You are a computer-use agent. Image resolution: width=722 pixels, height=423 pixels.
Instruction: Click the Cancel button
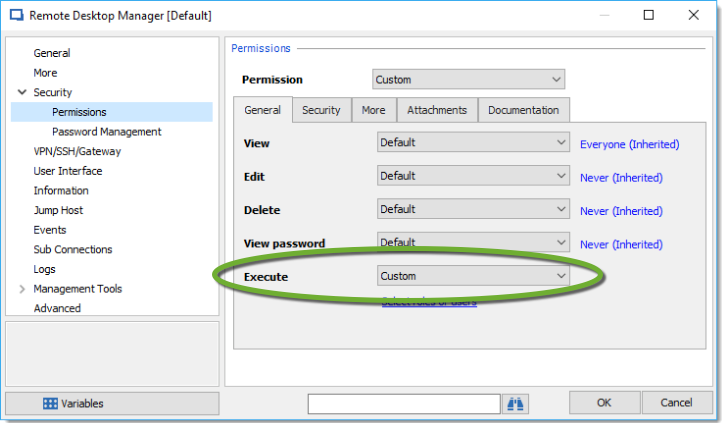pos(676,403)
